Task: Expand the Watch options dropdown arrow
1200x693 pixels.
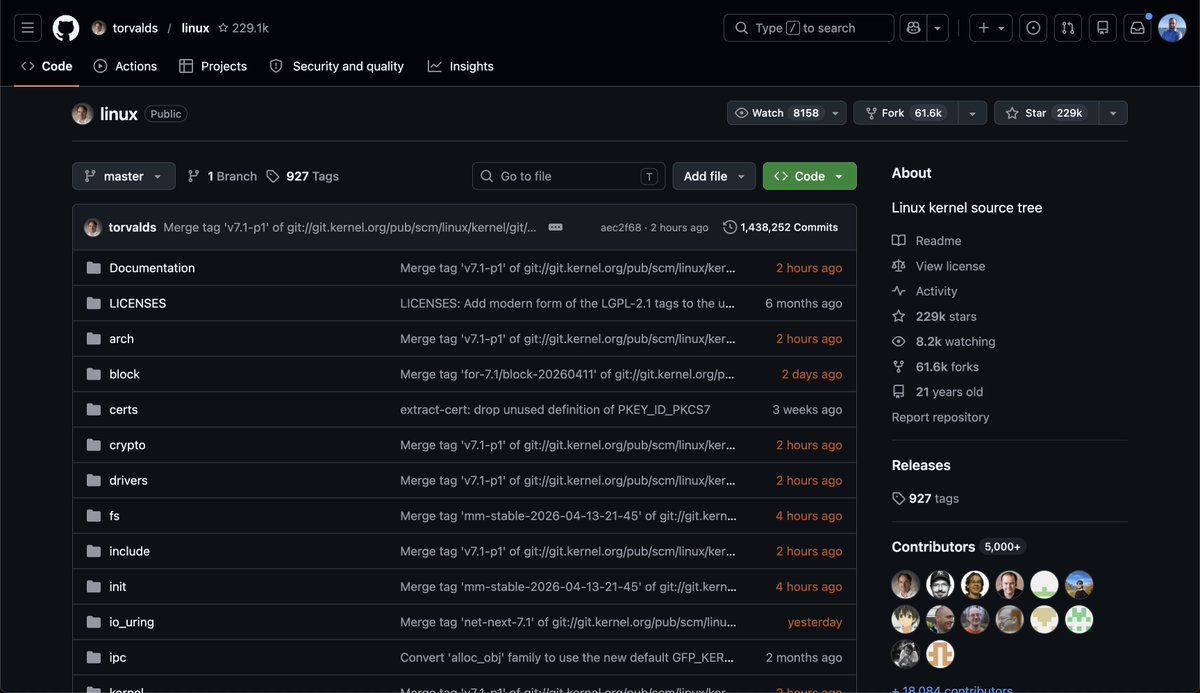Action: 835,113
